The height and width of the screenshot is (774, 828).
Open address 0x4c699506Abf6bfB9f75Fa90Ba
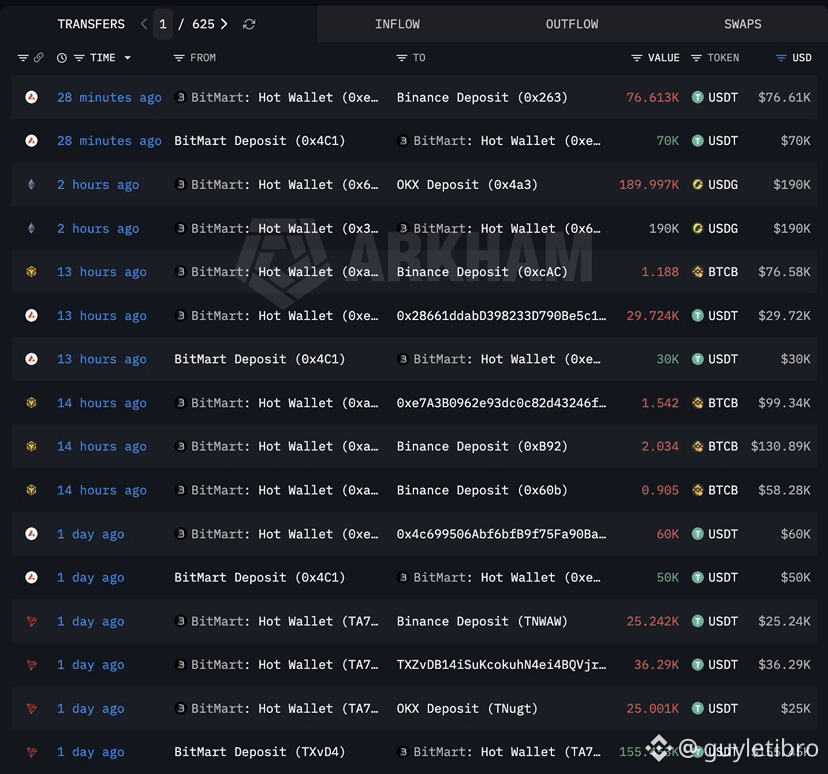(501, 534)
